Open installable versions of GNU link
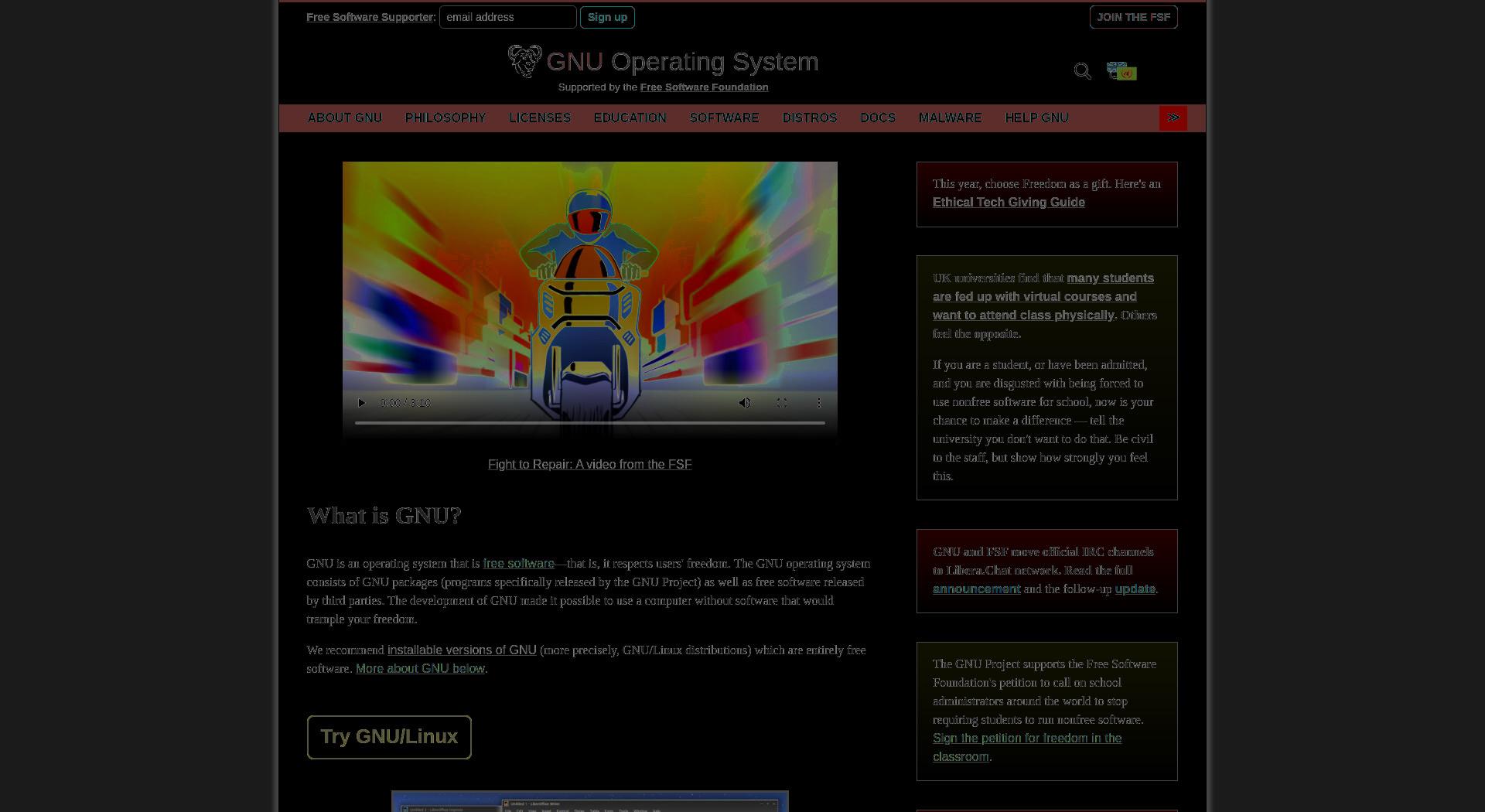This screenshot has height=812, width=1485. (x=462, y=650)
